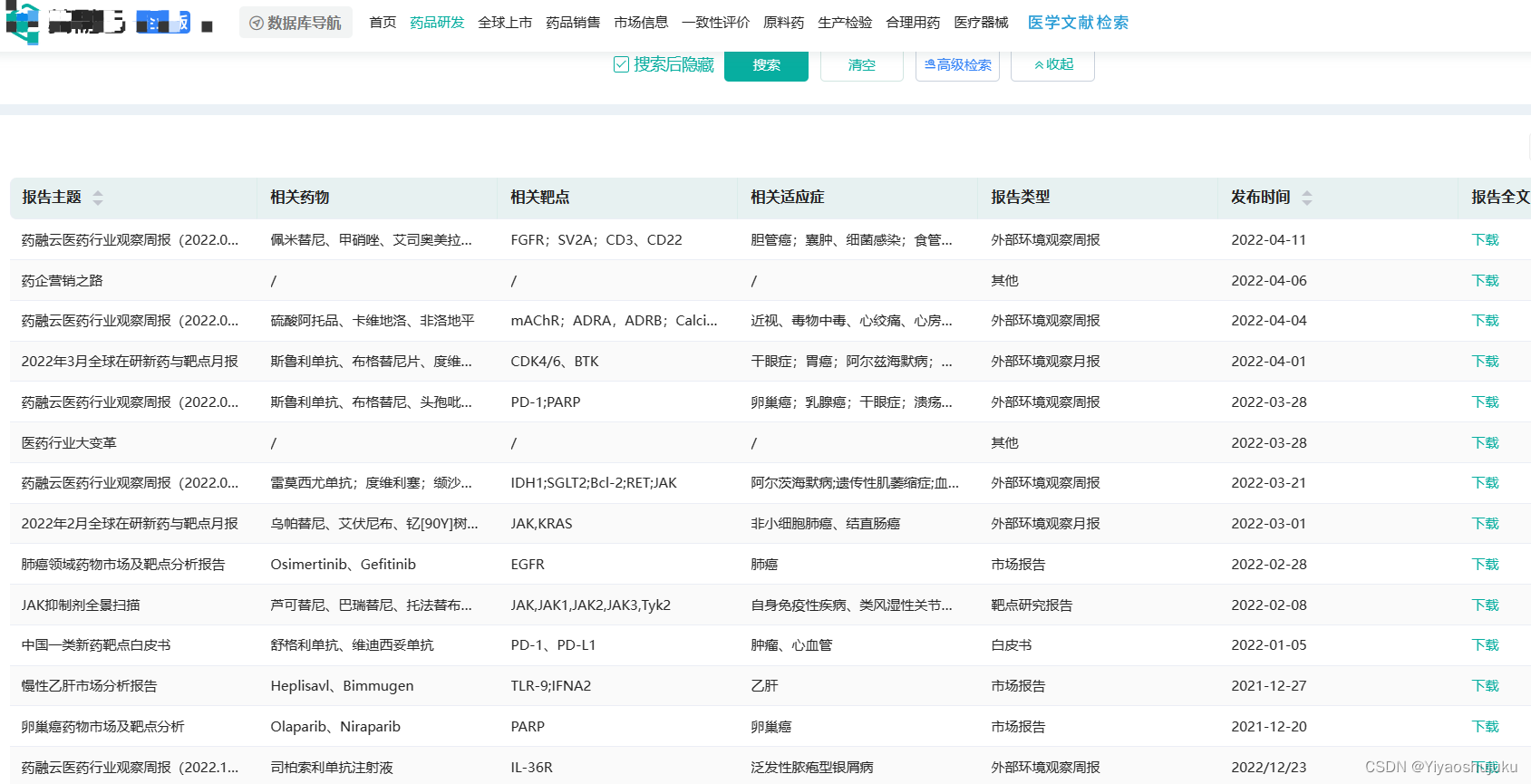1531x784 pixels.
Task: Click the 相关靶点 column header
Action: tap(540, 198)
